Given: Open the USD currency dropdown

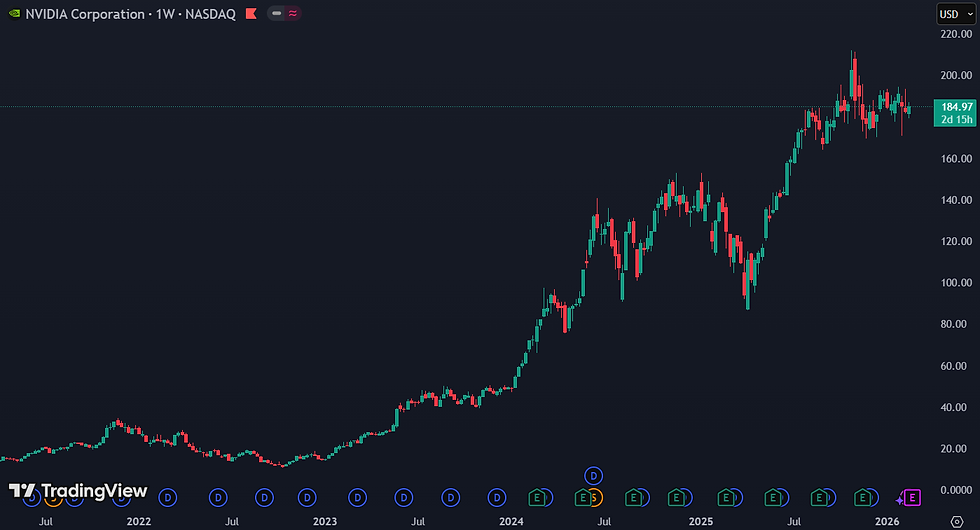Looking at the screenshot, I should point(956,14).
